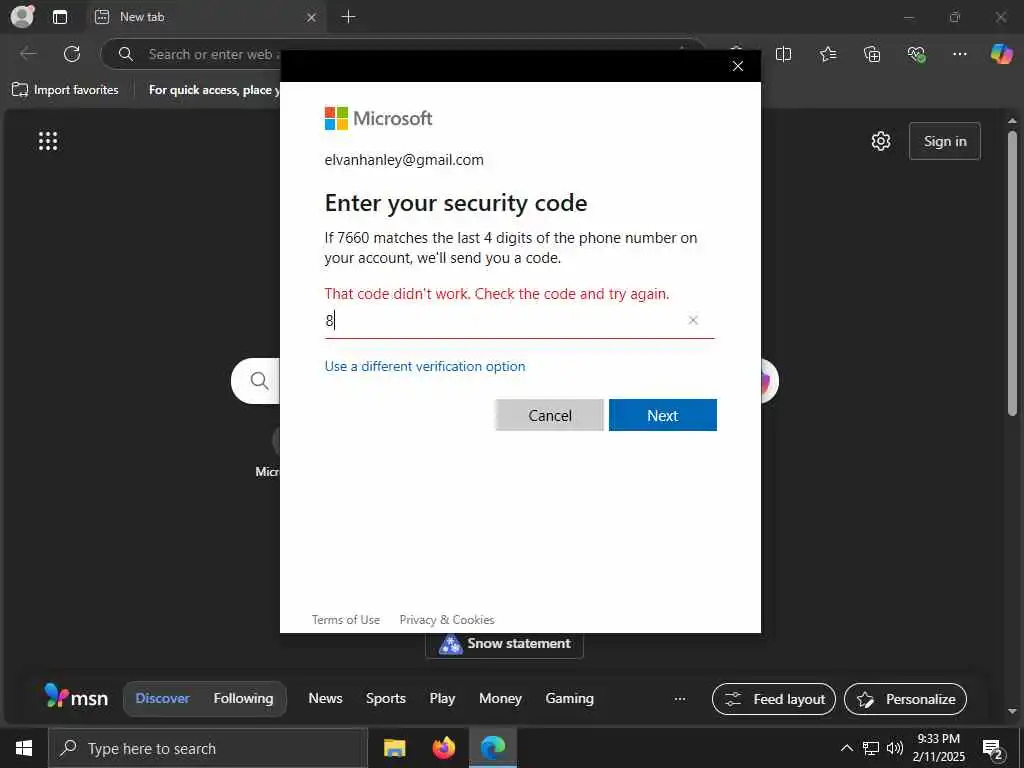The width and height of the screenshot is (1024, 768).
Task: Click the search magnifier in page search box
Action: tap(259, 381)
